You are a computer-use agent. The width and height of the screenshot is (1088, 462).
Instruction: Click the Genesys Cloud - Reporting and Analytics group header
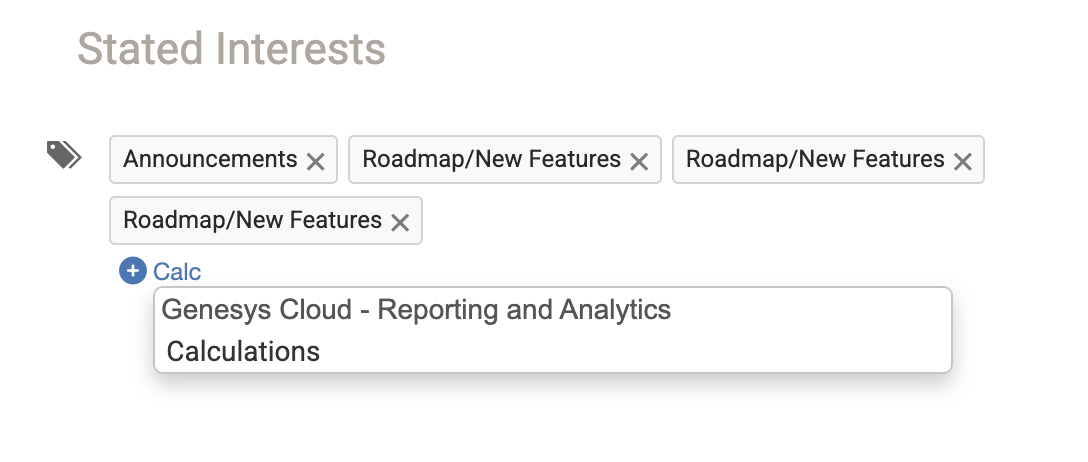tap(416, 310)
